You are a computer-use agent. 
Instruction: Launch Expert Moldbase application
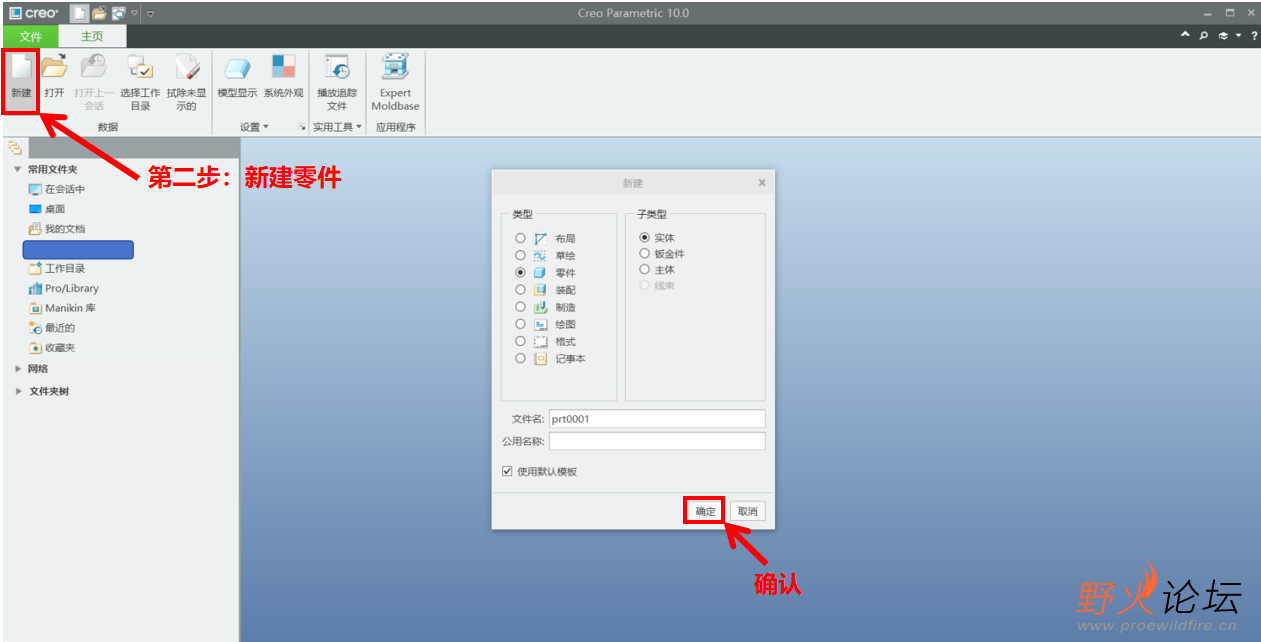click(x=395, y=68)
